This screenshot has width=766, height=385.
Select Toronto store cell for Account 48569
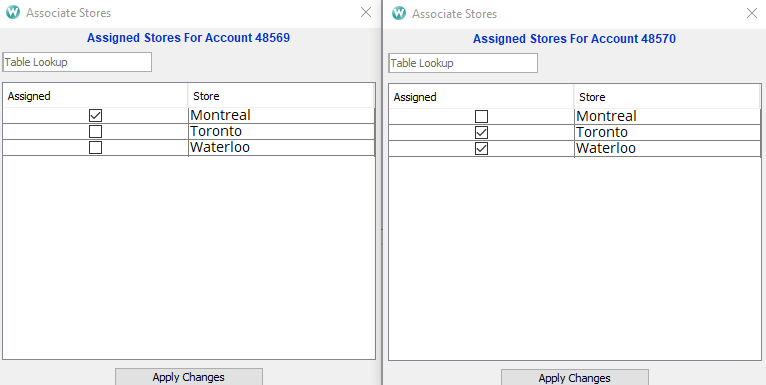(281, 132)
